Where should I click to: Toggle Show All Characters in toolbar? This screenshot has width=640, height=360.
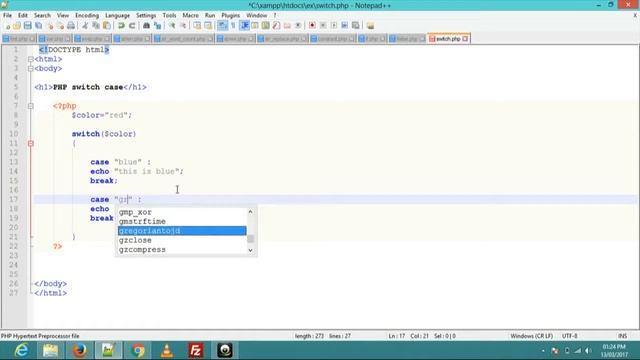point(233,26)
